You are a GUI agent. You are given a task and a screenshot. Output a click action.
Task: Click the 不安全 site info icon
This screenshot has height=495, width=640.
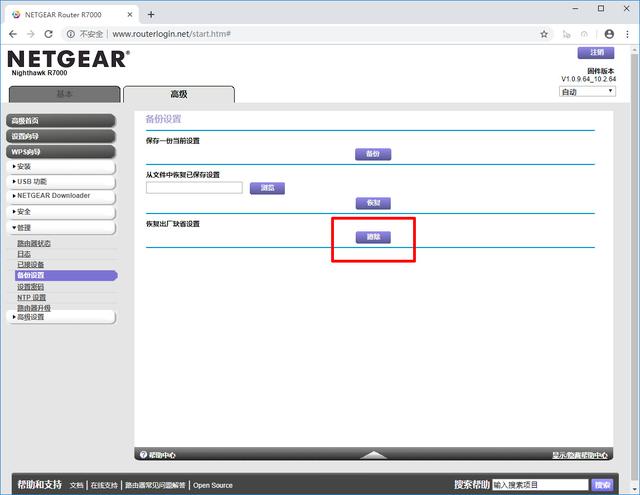click(71, 34)
